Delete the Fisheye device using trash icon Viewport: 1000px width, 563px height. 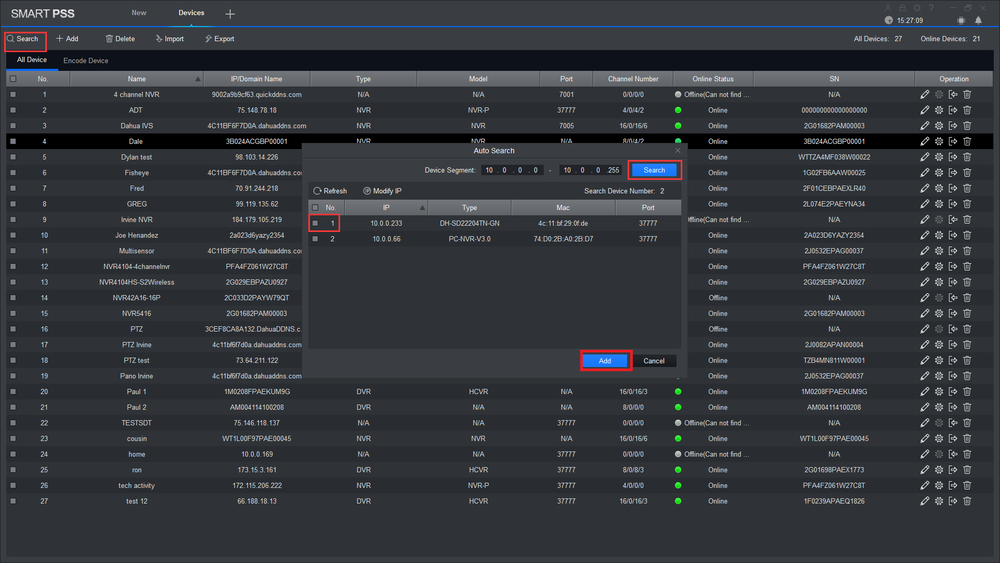pos(967,173)
